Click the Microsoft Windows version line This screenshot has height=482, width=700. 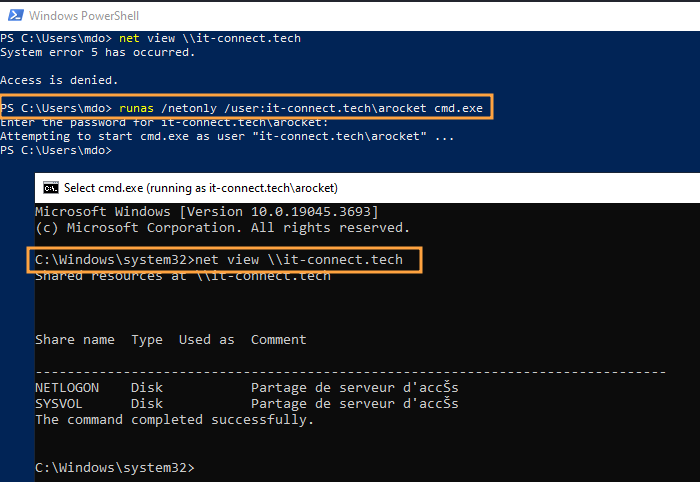[x=208, y=212]
